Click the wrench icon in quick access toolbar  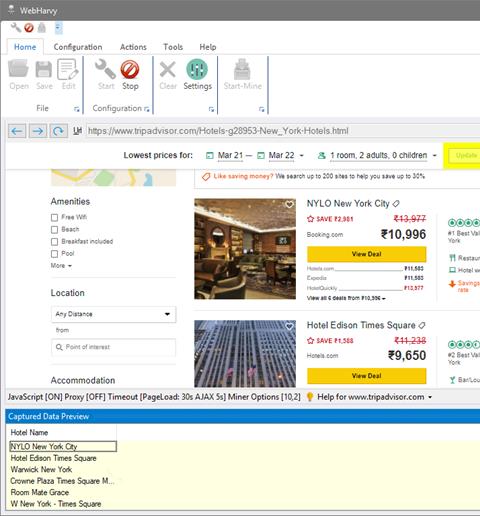point(15,28)
